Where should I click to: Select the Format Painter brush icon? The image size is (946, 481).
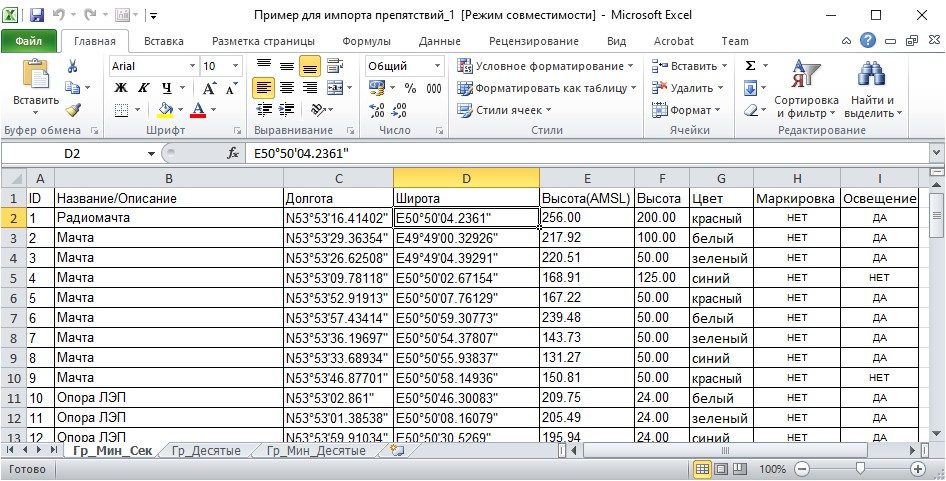(72, 109)
